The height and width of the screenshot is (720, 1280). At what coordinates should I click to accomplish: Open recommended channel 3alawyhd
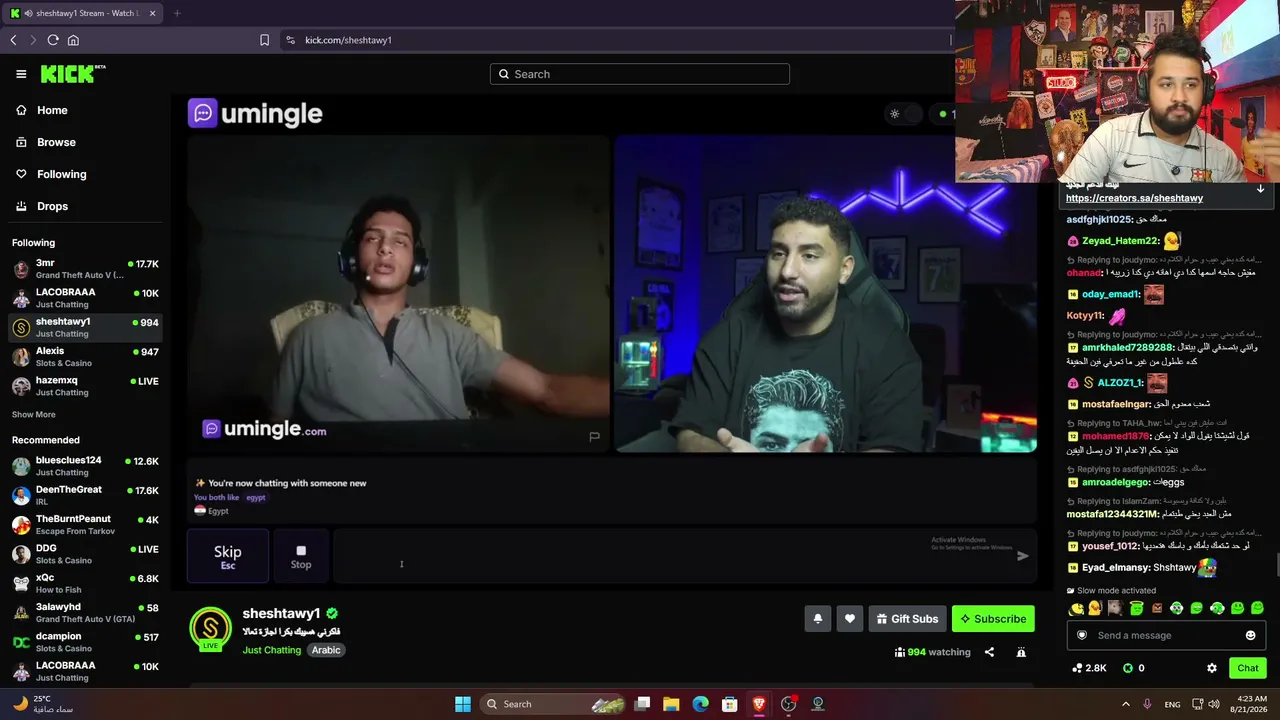[x=85, y=613]
